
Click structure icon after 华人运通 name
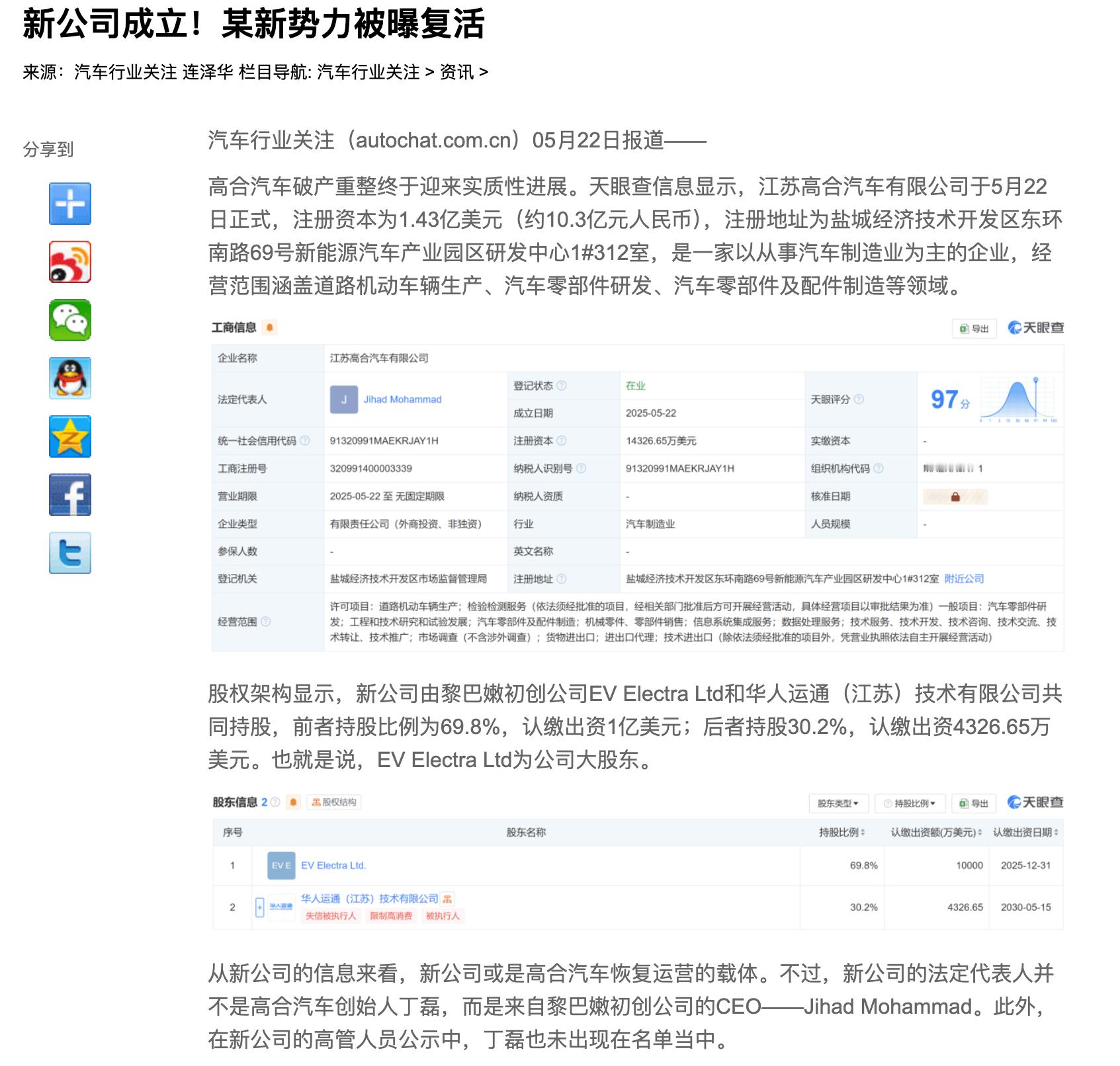point(448,899)
